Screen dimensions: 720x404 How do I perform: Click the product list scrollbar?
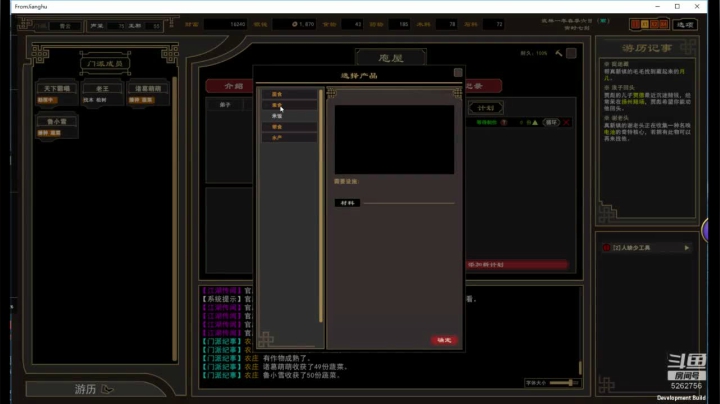point(321,206)
